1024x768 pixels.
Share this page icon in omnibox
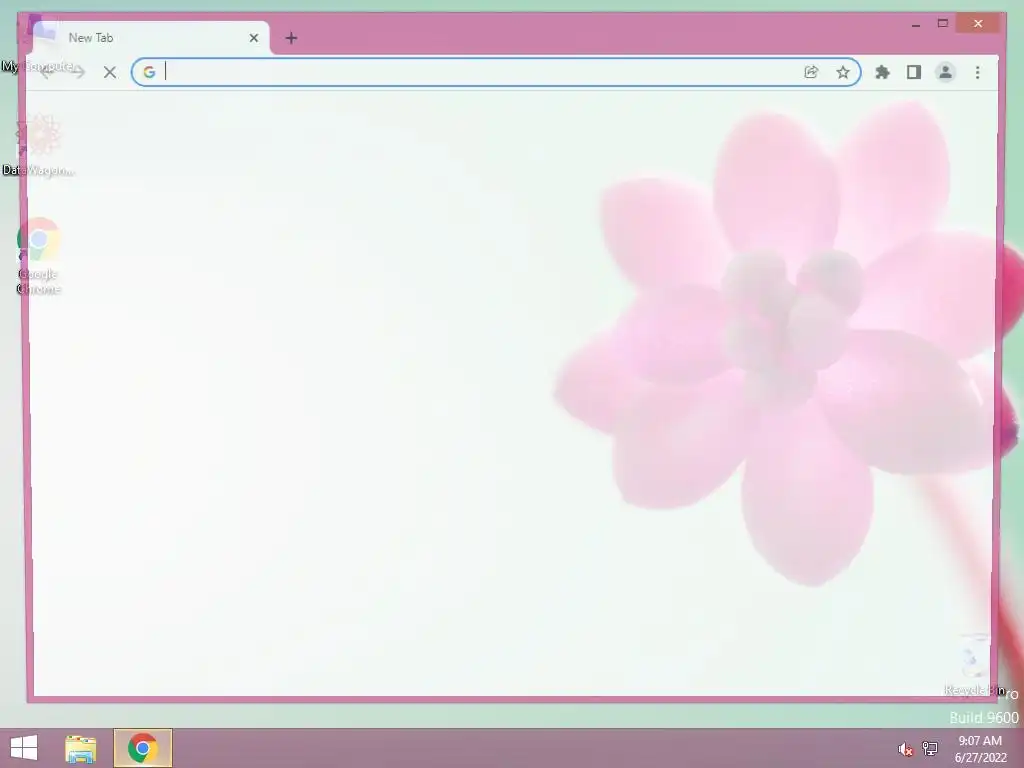point(811,72)
